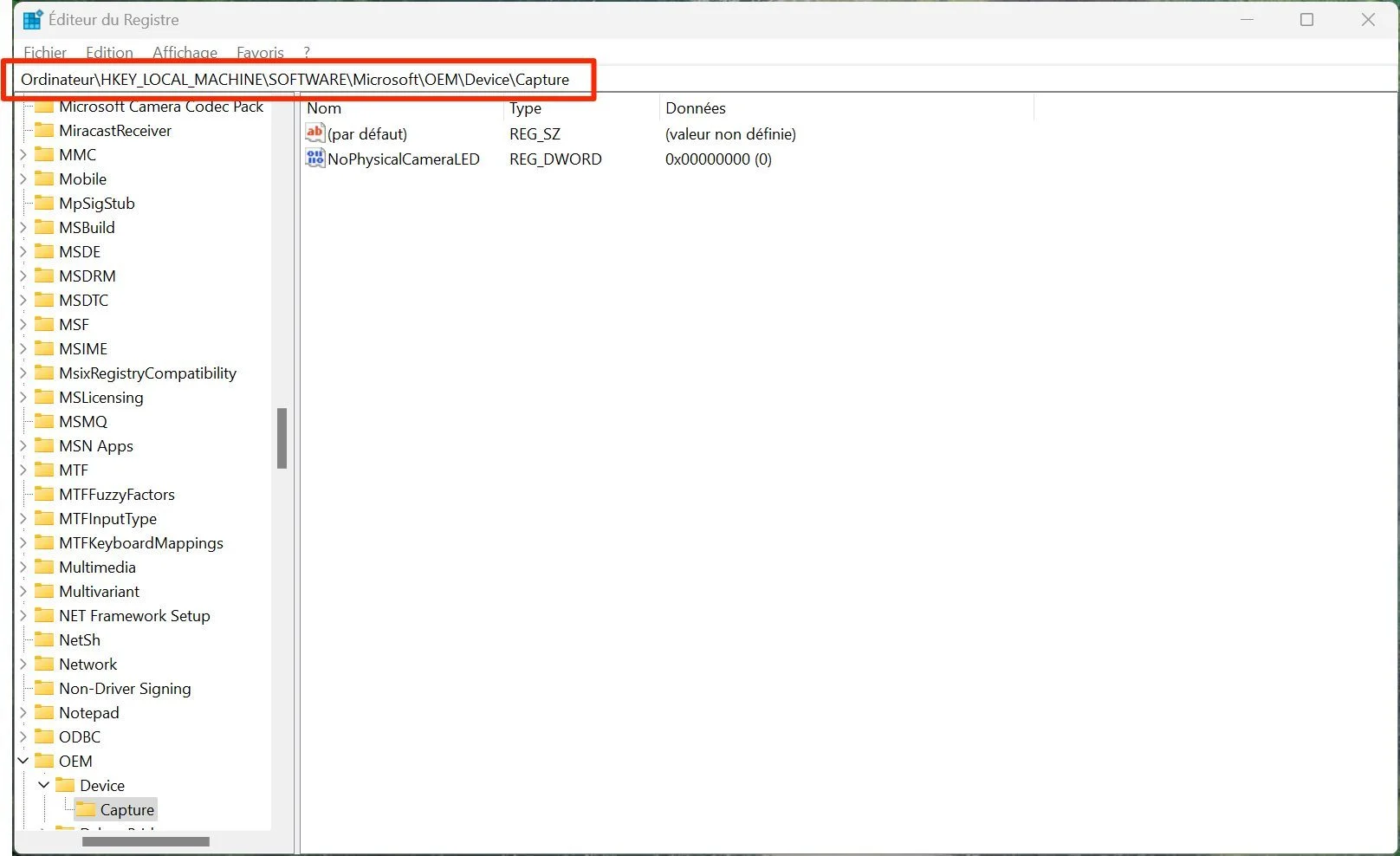Expand the MSN Apps key chevron

coord(23,445)
